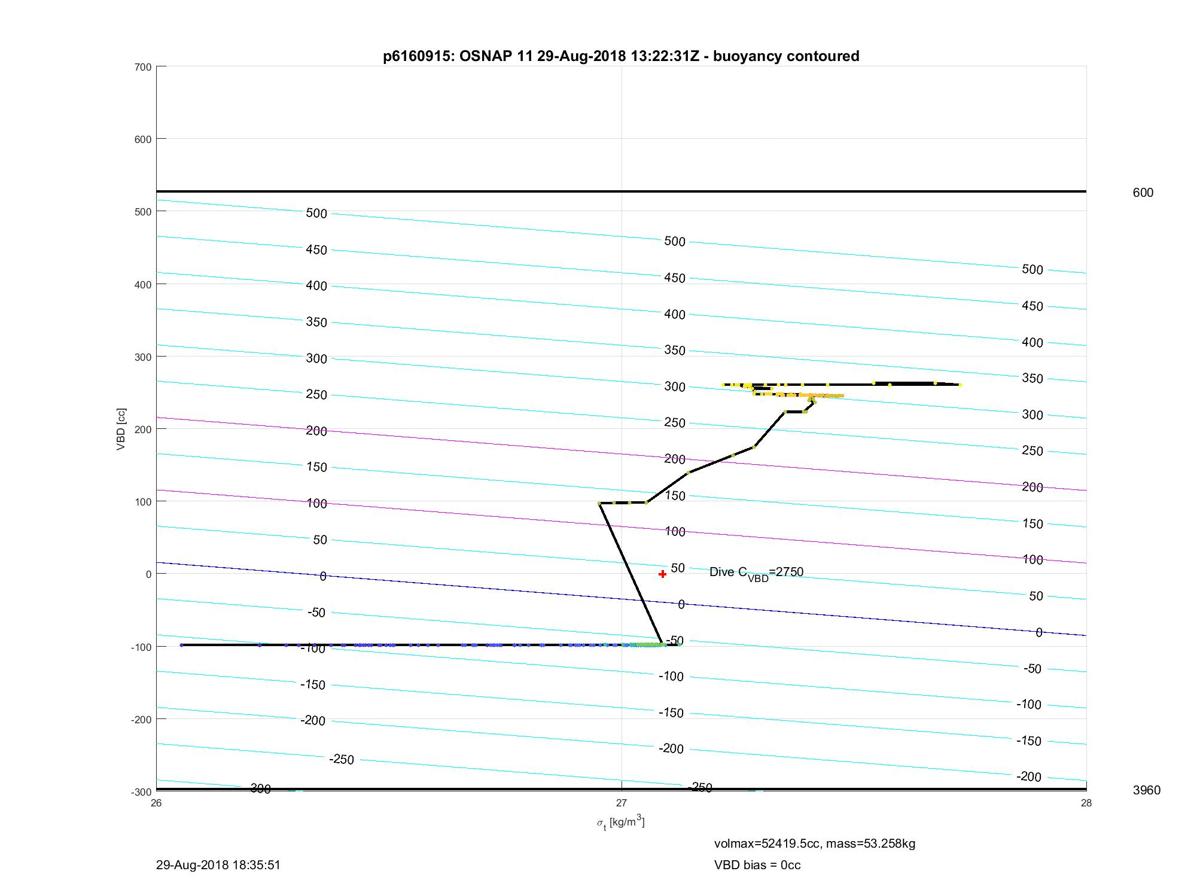Select the x-axis tick label "28"

1086,803
